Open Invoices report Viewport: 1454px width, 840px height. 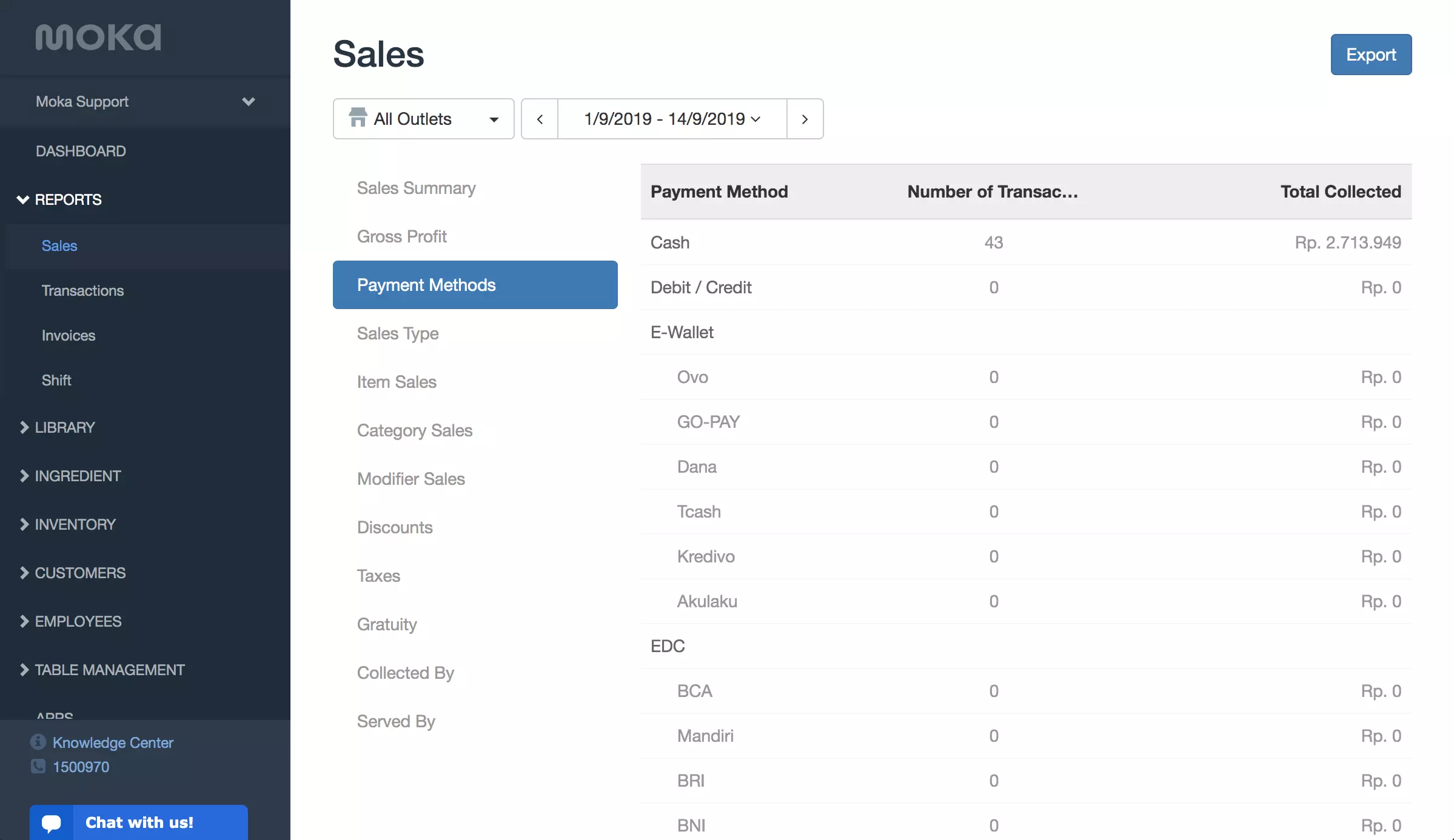[69, 335]
